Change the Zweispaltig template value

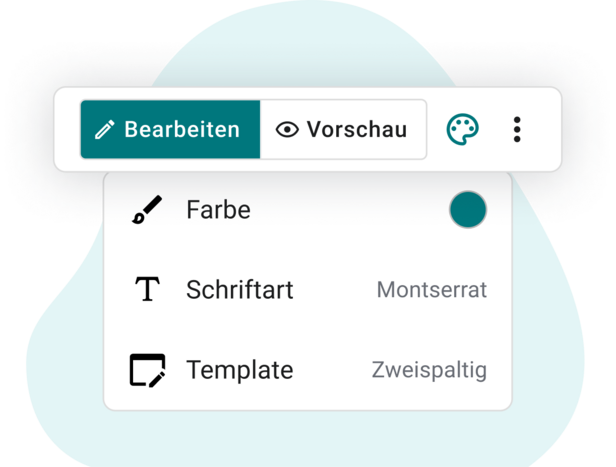pyautogui.click(x=429, y=370)
